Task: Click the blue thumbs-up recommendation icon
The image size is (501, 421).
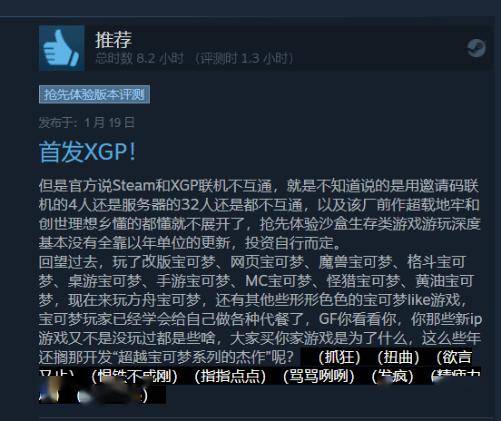Action: (x=62, y=48)
